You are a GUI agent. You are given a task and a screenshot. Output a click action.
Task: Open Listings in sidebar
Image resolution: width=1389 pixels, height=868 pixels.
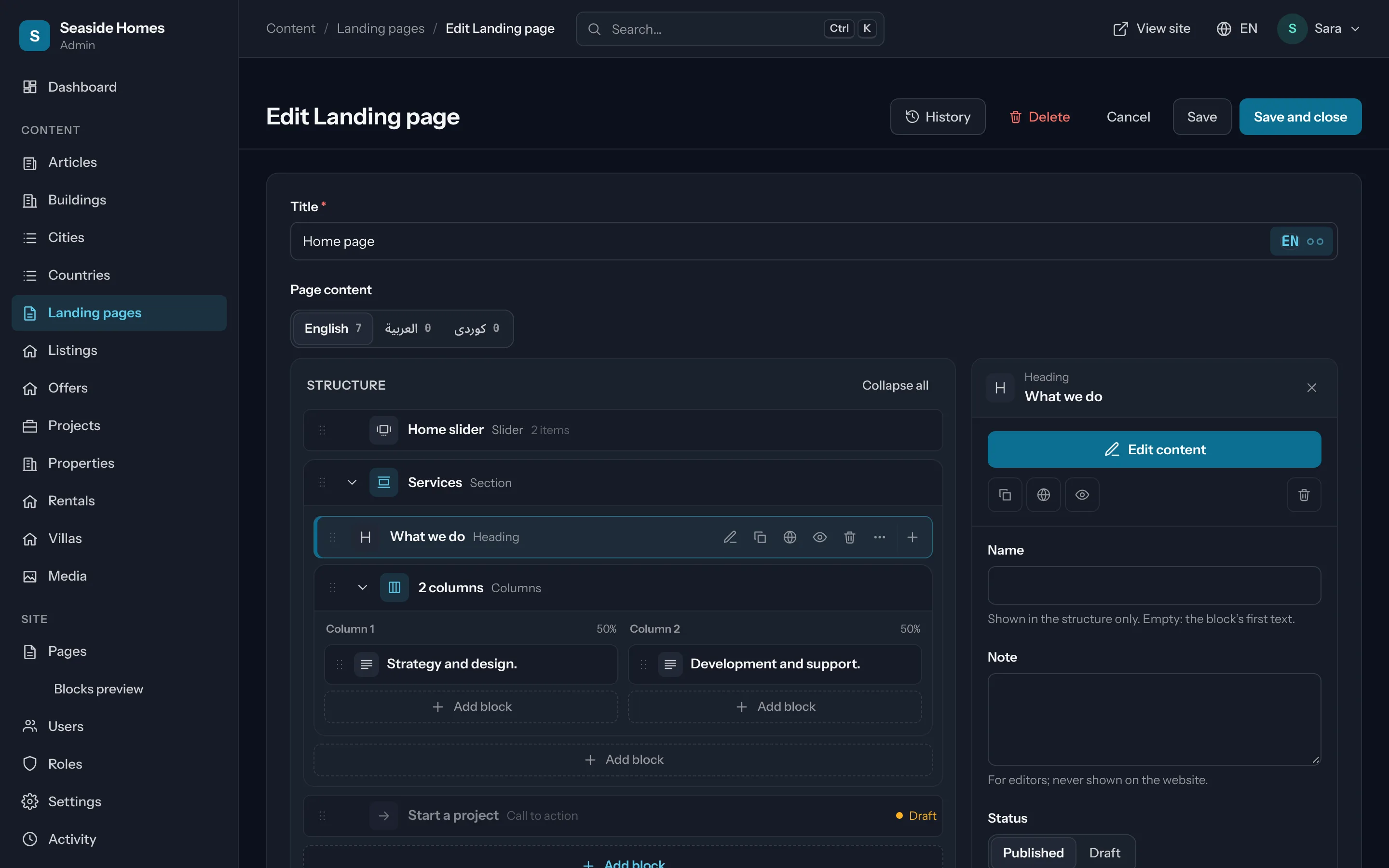(119, 350)
